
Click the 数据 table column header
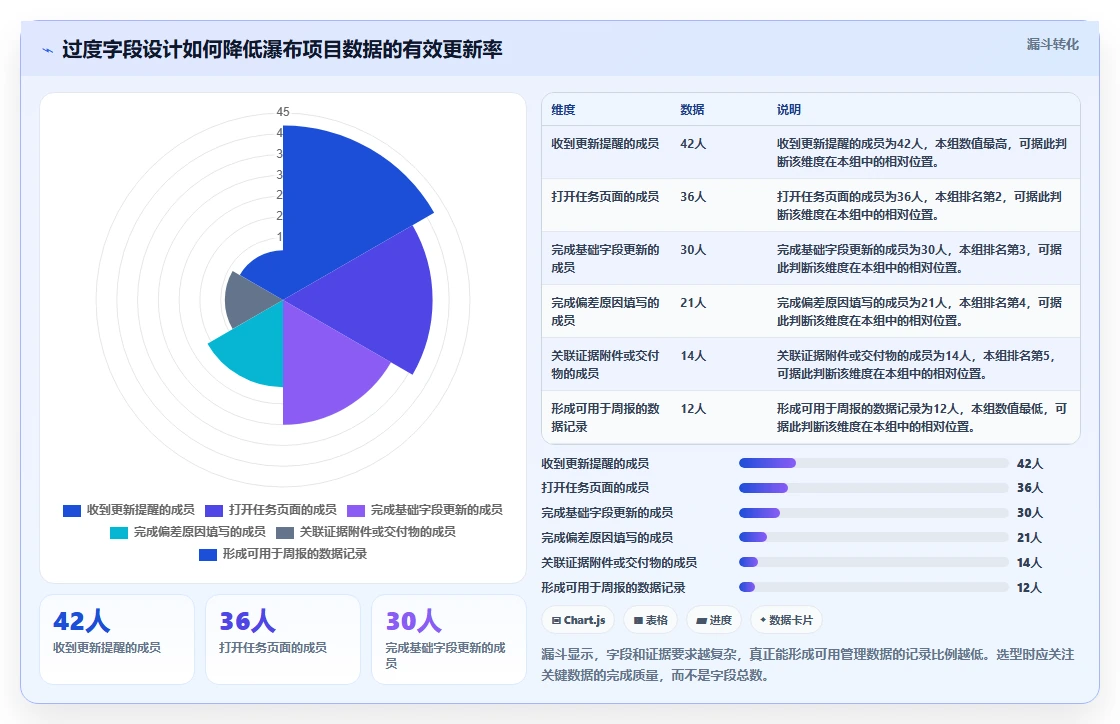692,110
